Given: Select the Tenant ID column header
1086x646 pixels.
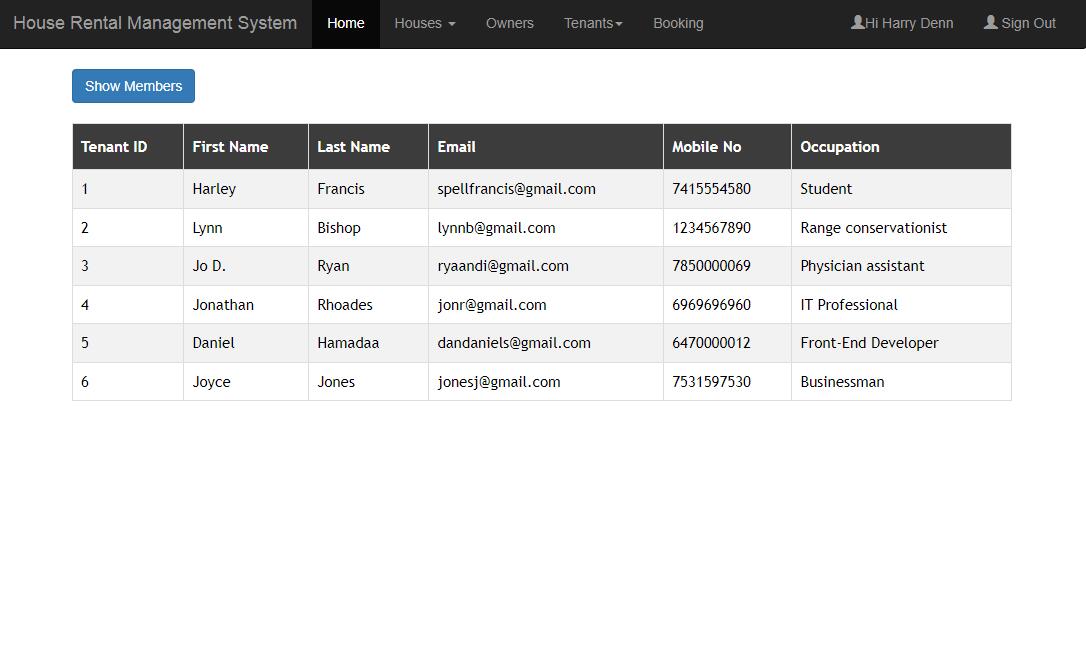Looking at the screenshot, I should 114,147.
